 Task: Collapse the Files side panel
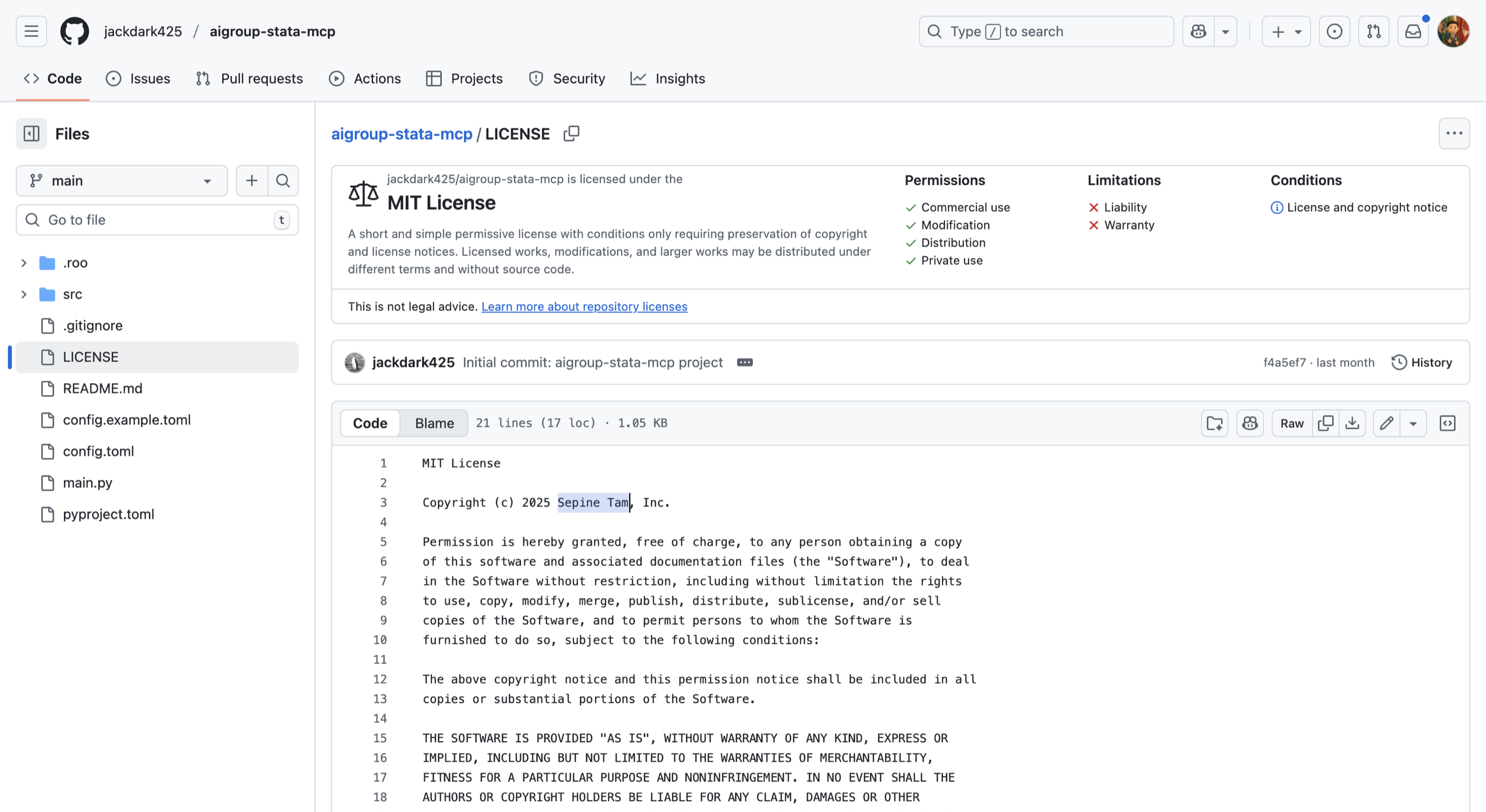31,134
